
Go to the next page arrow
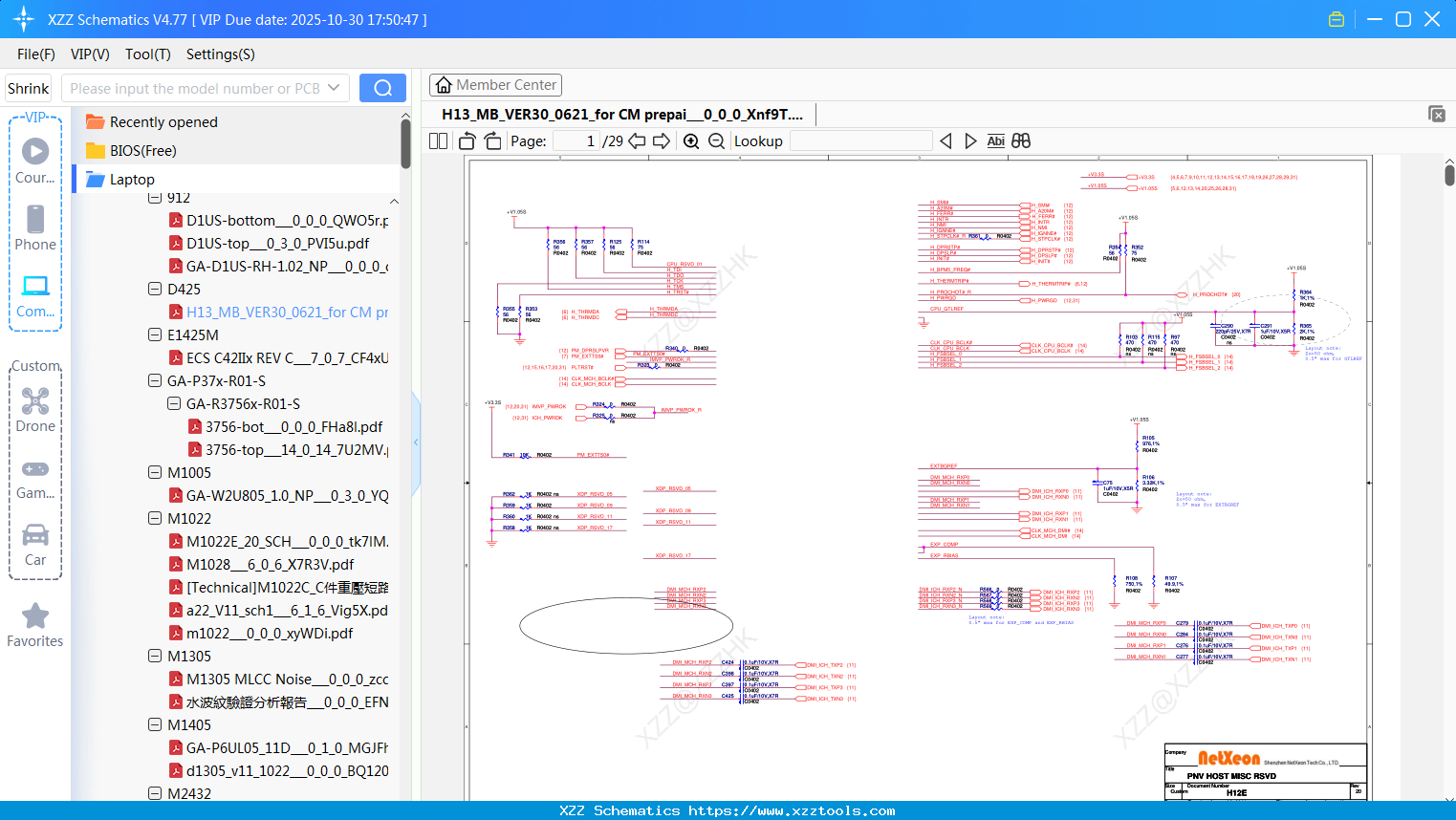(662, 141)
